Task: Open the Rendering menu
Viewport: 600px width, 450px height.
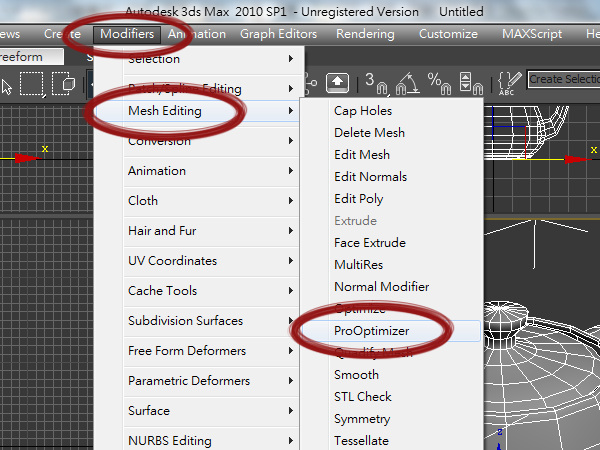Action: click(x=365, y=34)
